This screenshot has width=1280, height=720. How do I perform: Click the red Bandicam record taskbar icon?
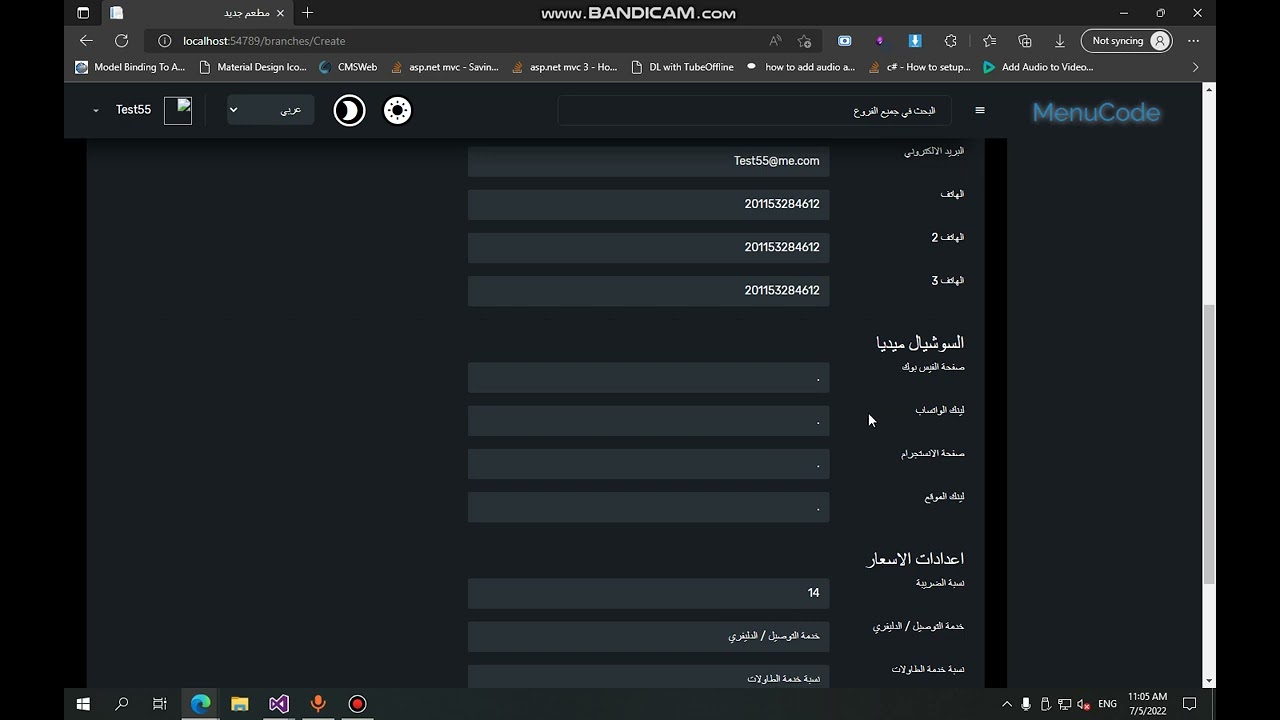[x=357, y=704]
